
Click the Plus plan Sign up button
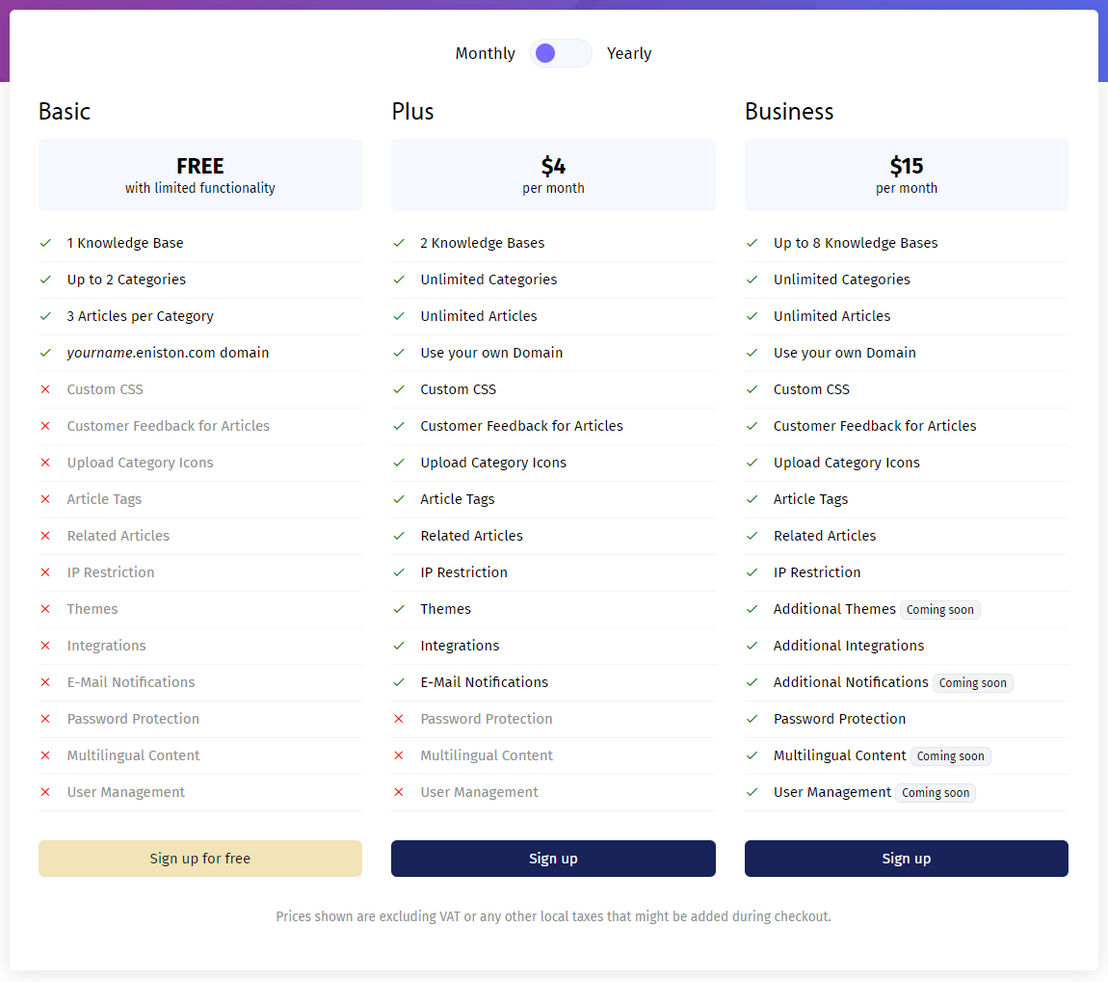tap(553, 858)
